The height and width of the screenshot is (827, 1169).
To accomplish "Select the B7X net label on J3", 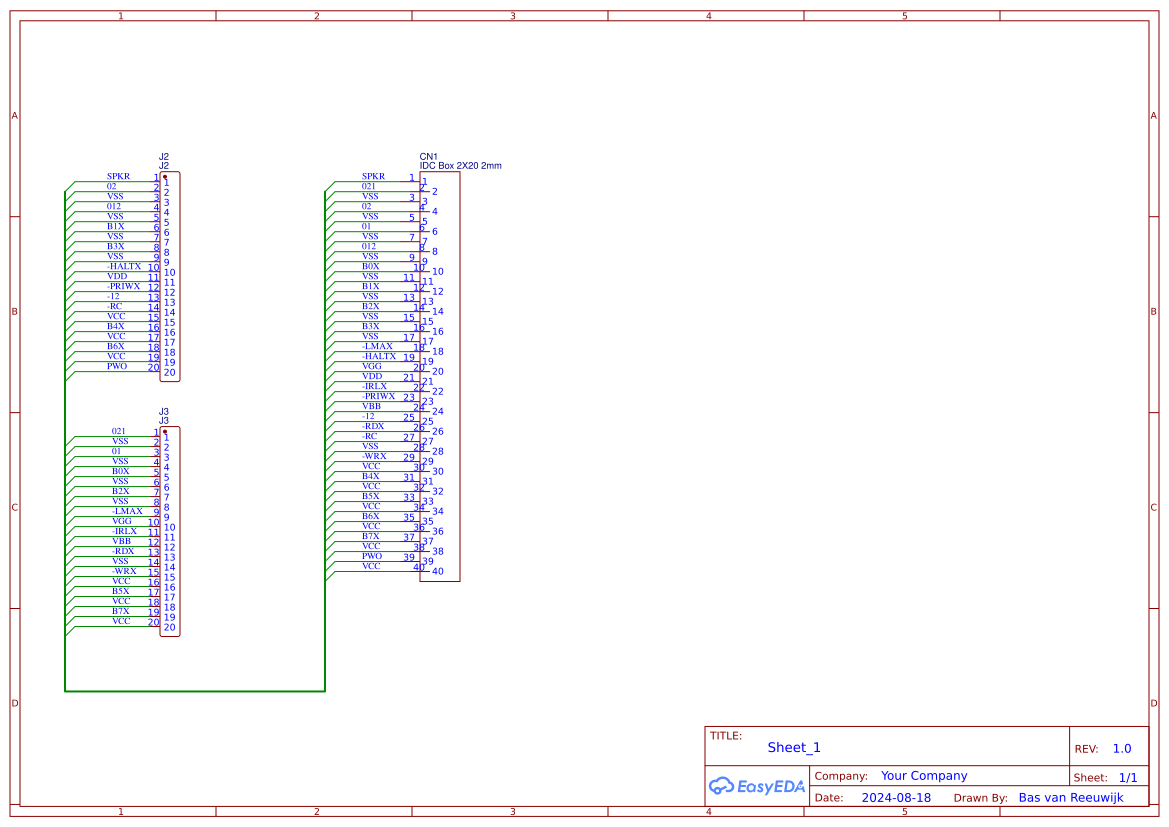I will pos(121,611).
